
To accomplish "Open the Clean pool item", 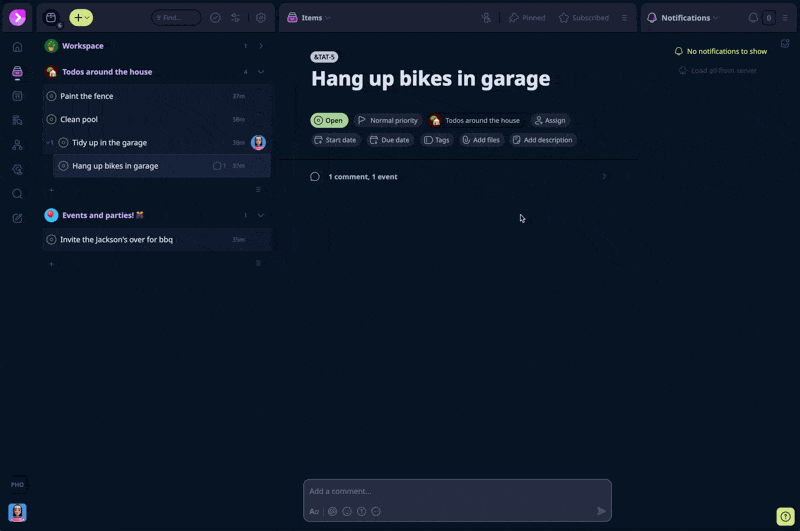I will pyautogui.click(x=158, y=119).
